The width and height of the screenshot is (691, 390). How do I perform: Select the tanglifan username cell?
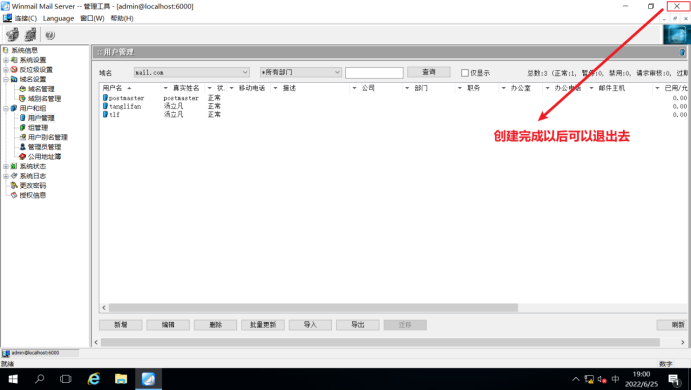coord(125,106)
